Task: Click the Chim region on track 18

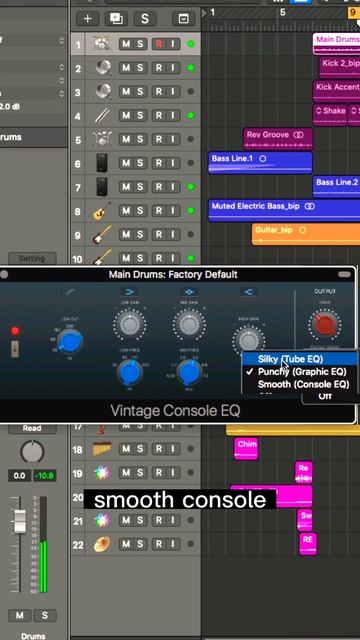Action: pos(246,449)
